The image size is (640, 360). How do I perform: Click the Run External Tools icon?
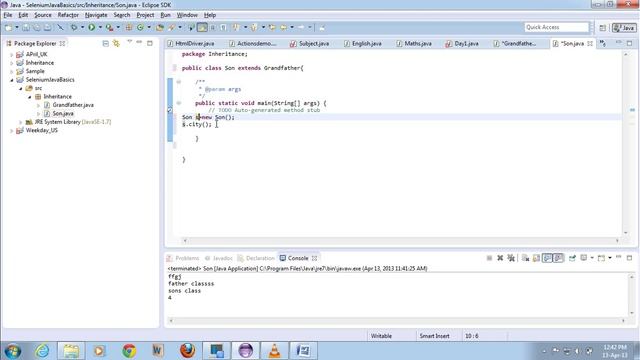click(x=109, y=27)
